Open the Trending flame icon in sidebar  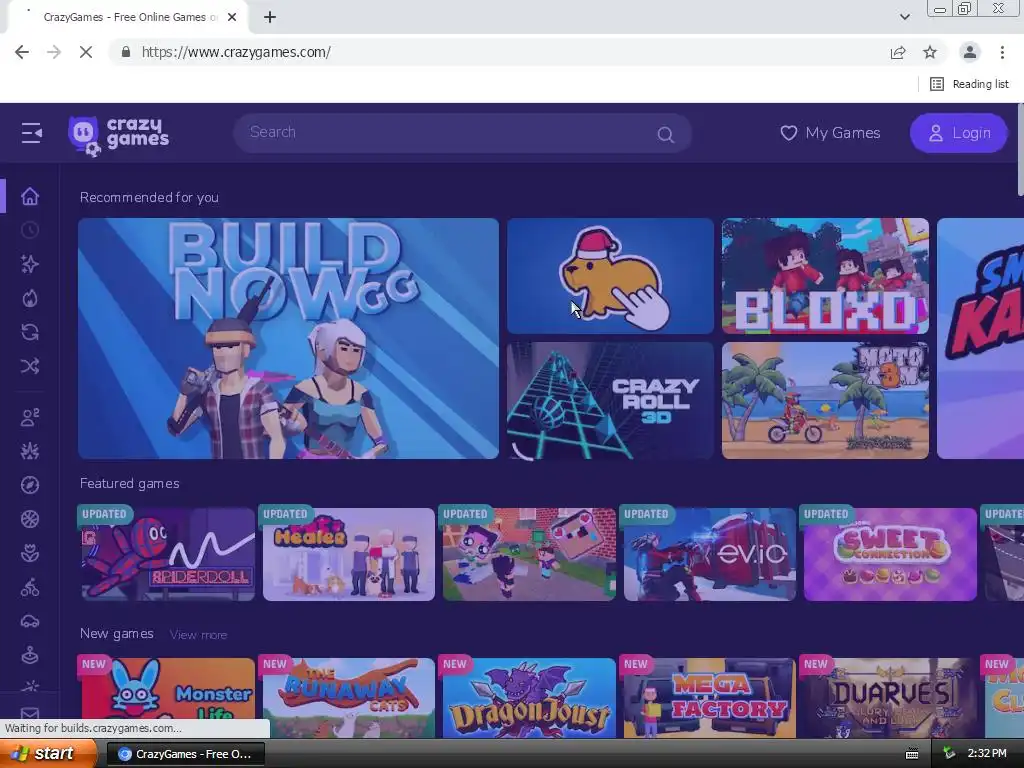click(29, 298)
